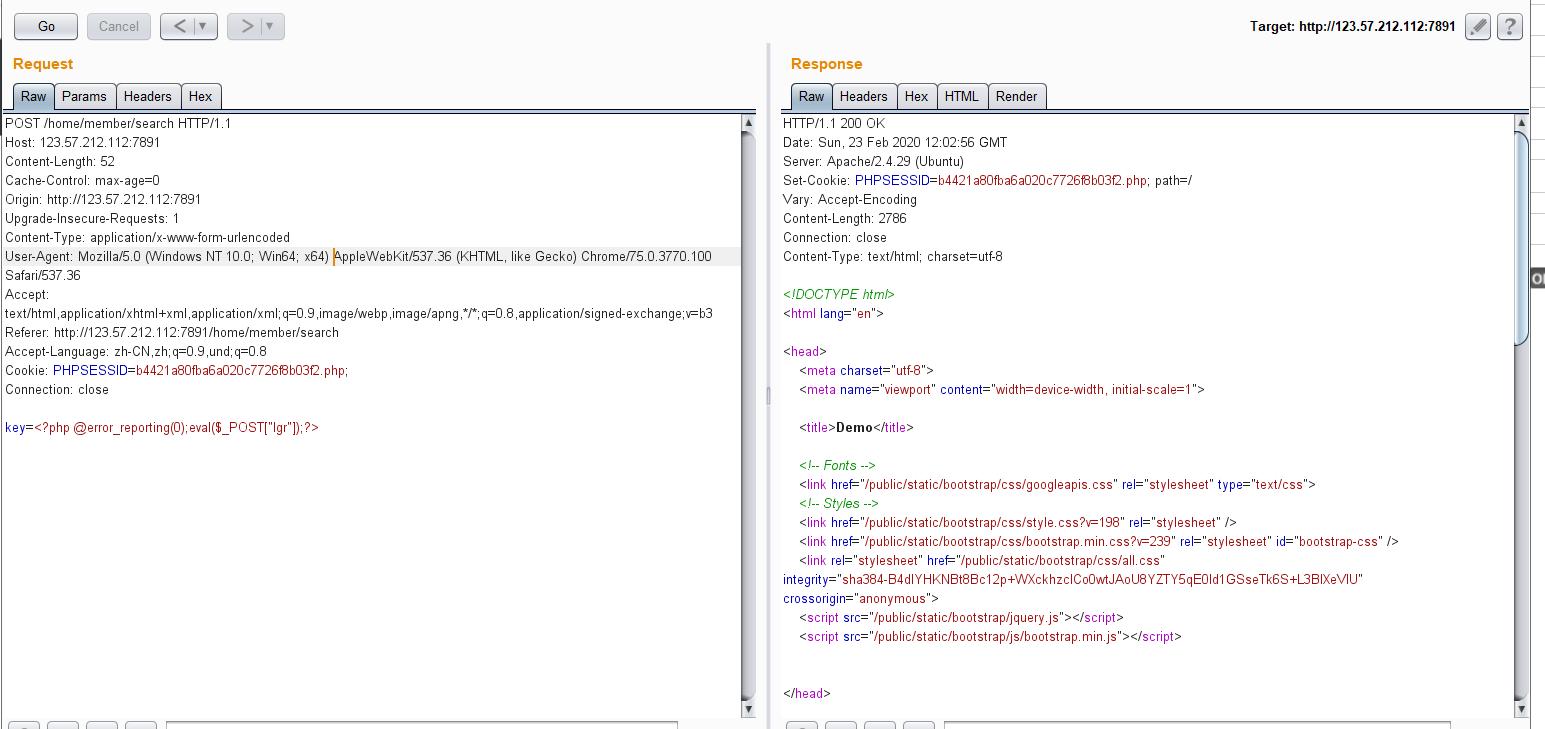Click the googleapis.css link line
Image resolution: width=1545 pixels, height=729 pixels.
[x=1057, y=485]
